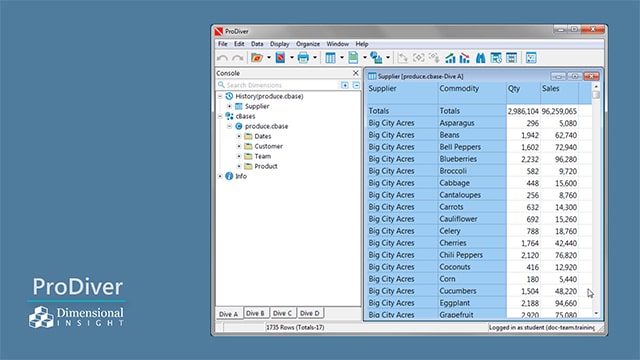This screenshot has height=360, width=640.
Task: Click the magnifier icon in Search Dimensions
Action: point(221,85)
